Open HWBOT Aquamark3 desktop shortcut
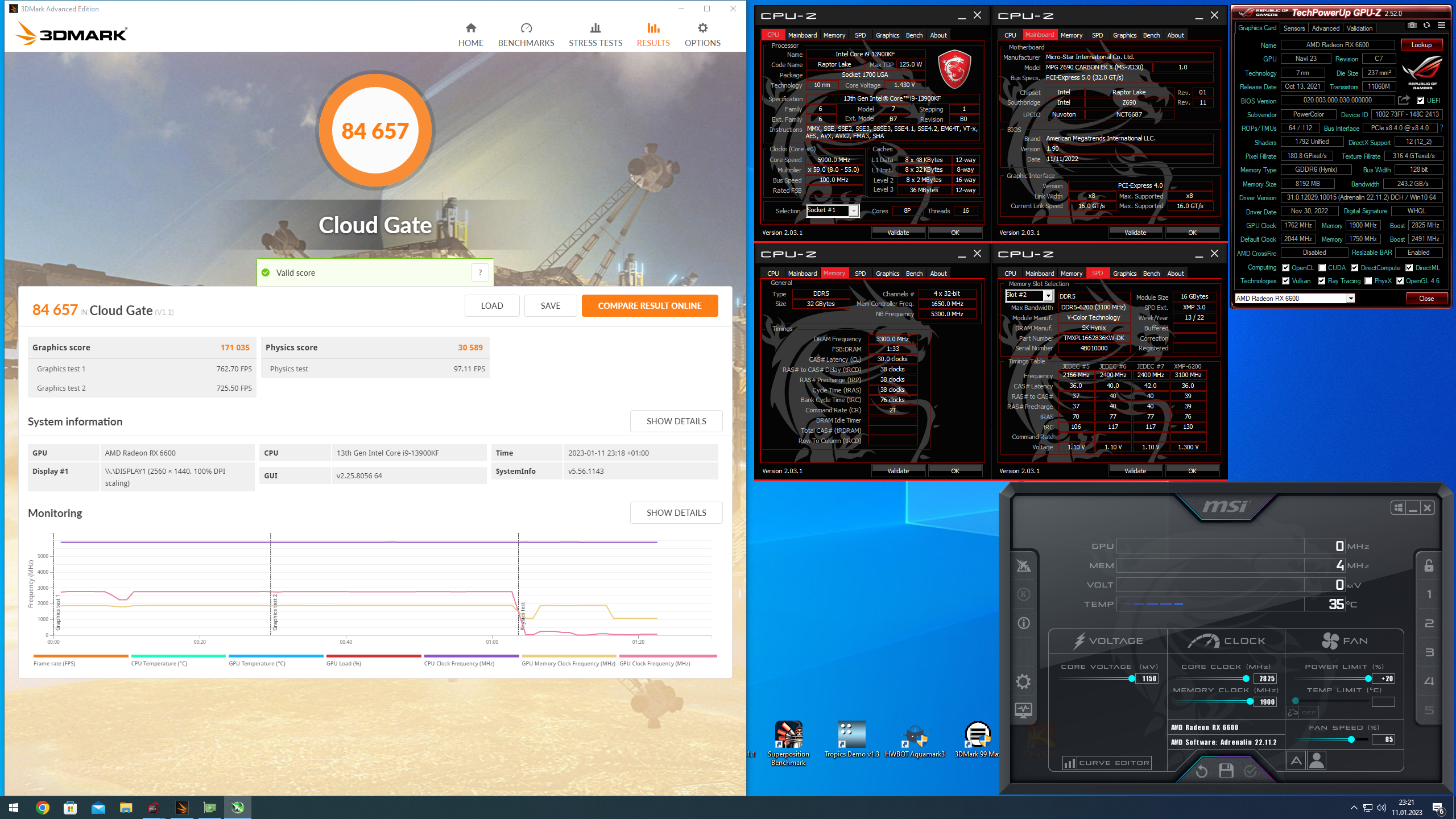 click(915, 740)
